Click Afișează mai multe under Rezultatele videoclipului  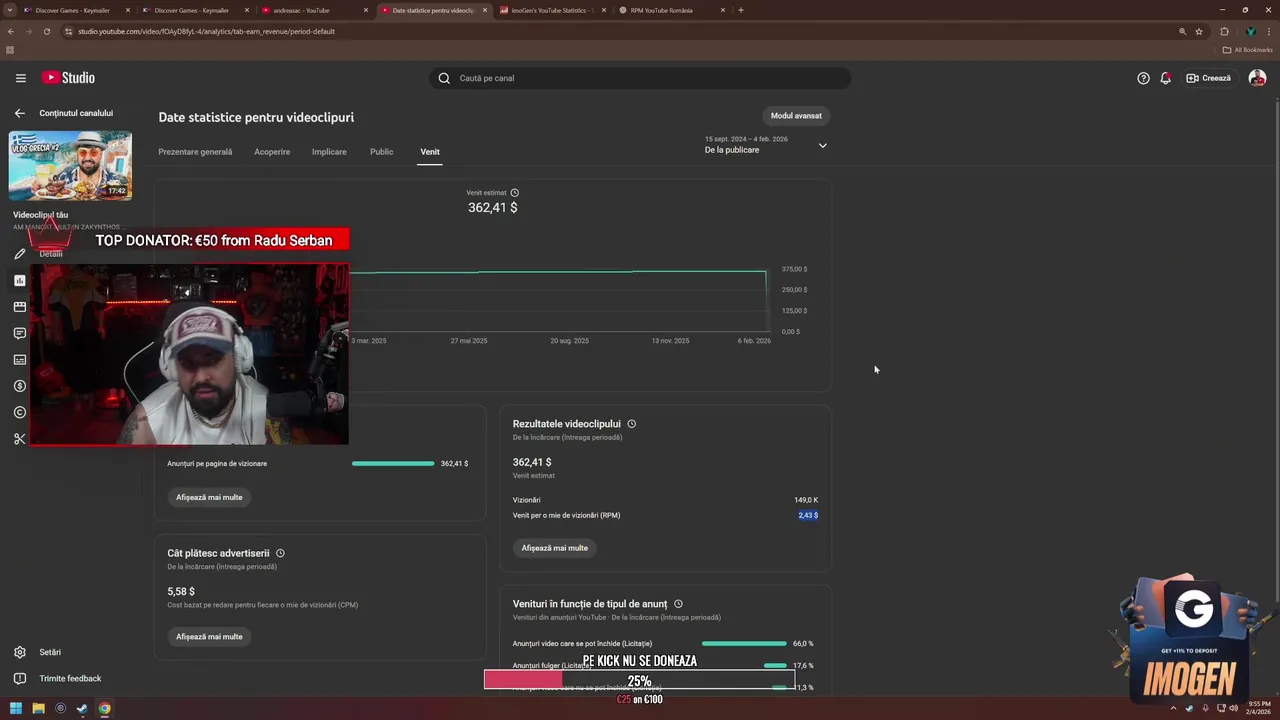tap(554, 548)
